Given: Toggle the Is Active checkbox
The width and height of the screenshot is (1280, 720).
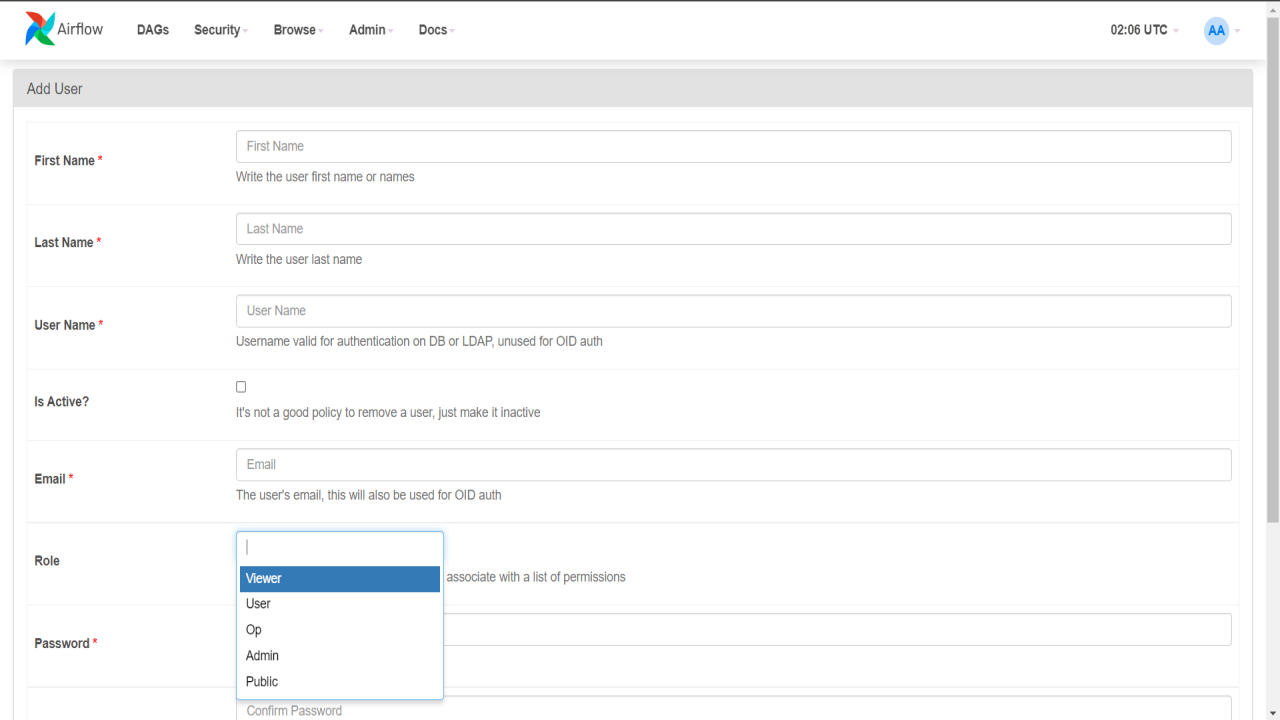Looking at the screenshot, I should [x=241, y=387].
